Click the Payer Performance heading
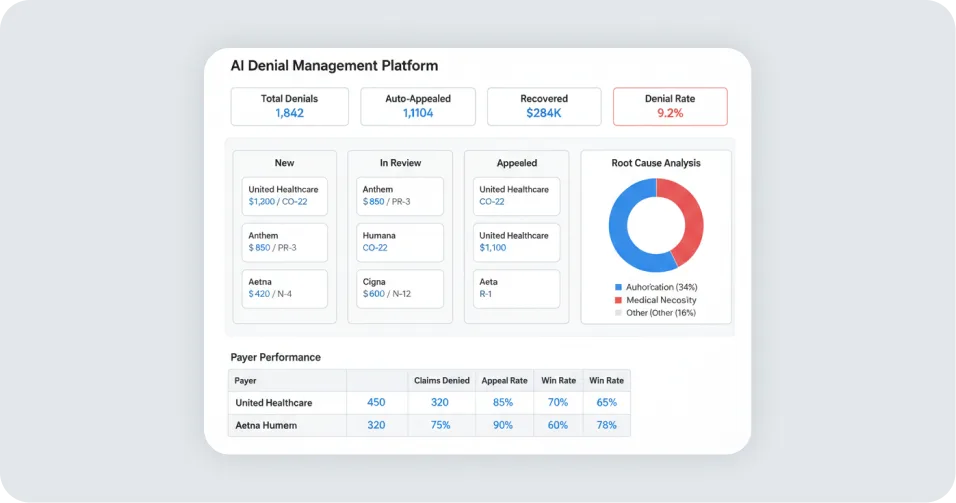 coord(276,357)
